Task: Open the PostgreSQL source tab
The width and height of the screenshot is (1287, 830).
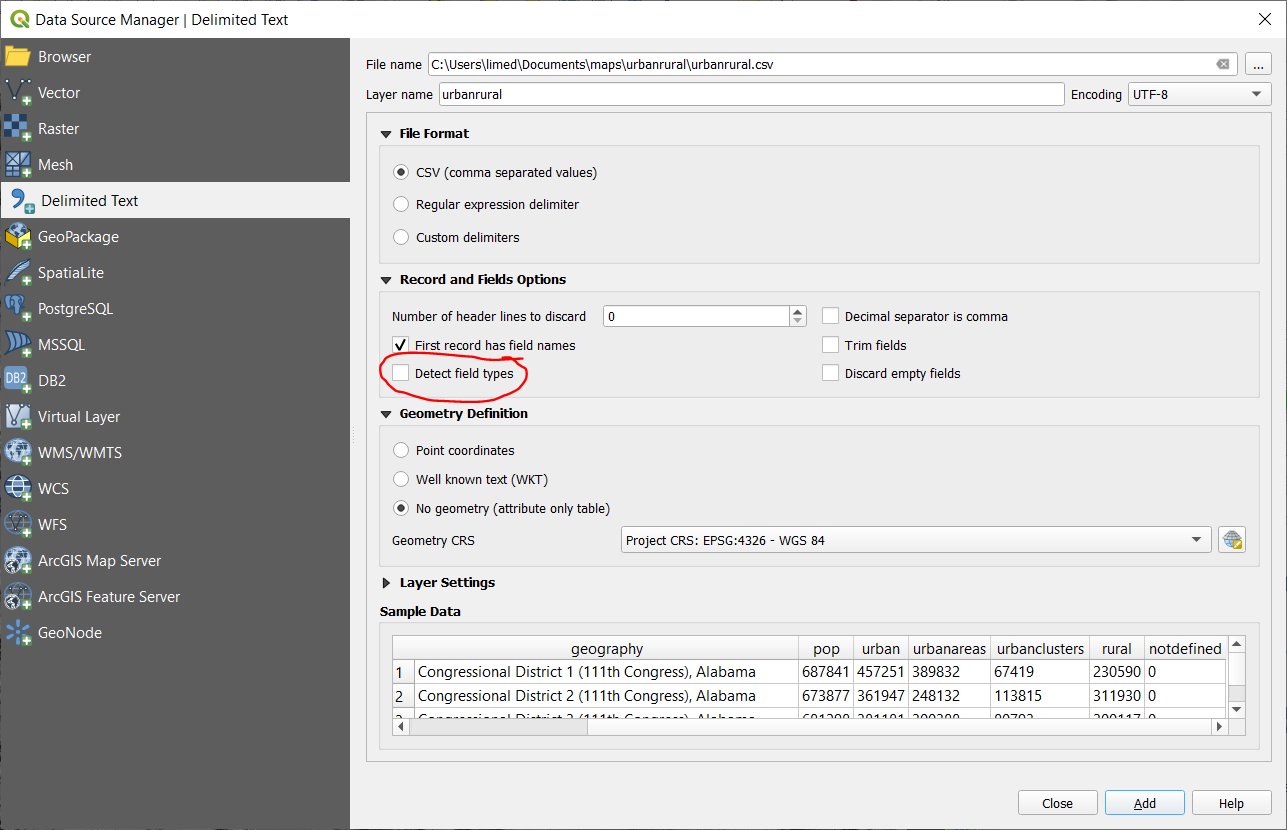Action: (175, 308)
